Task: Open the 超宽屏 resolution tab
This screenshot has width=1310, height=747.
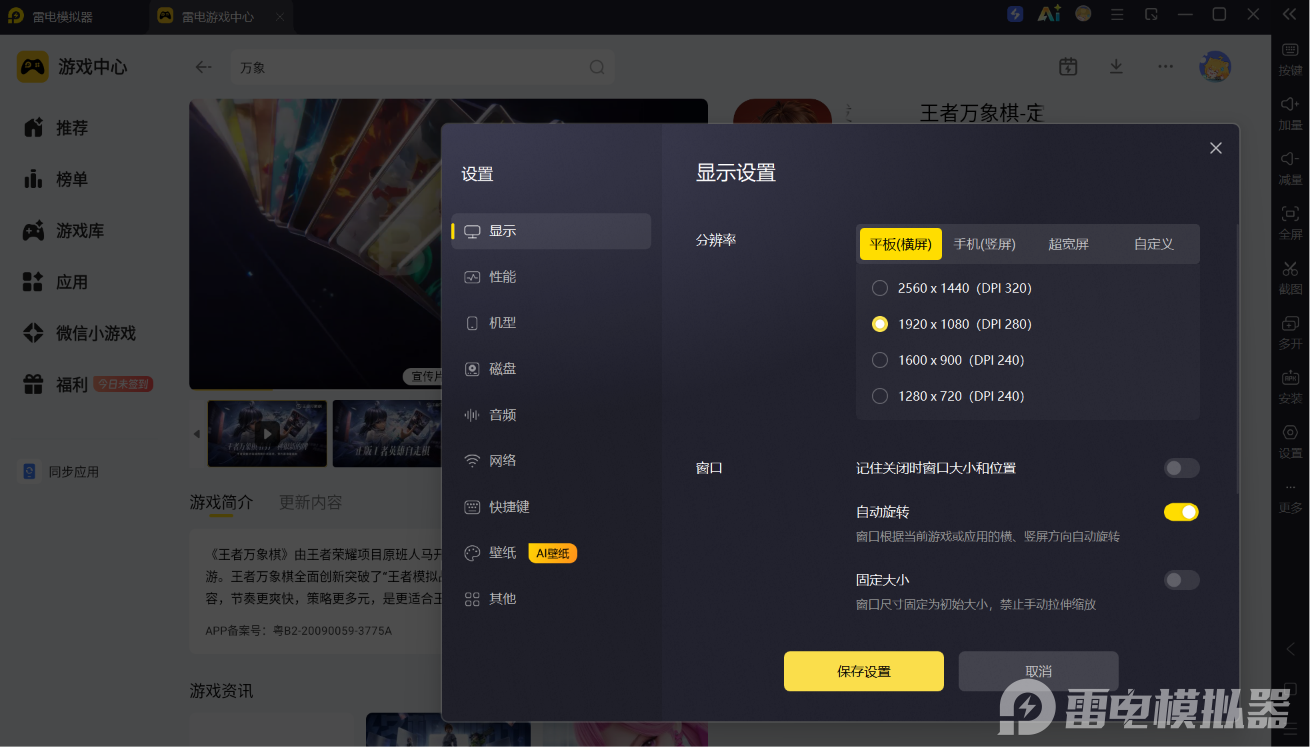Action: (x=1068, y=244)
